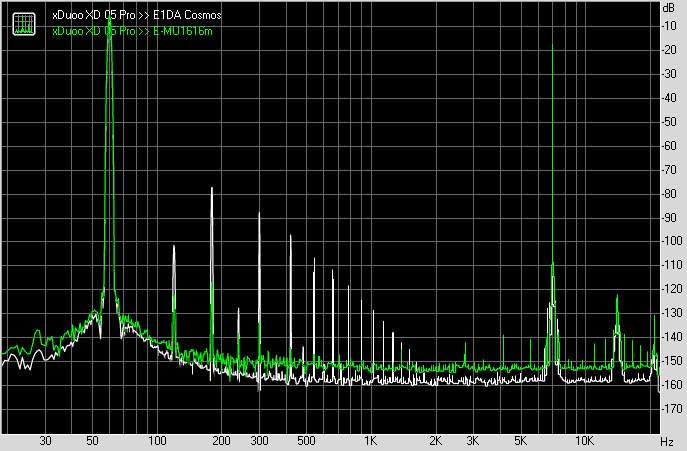Screen dimensions: 687x451
Task: Click the 5K frequency axis label
Action: coord(520,441)
